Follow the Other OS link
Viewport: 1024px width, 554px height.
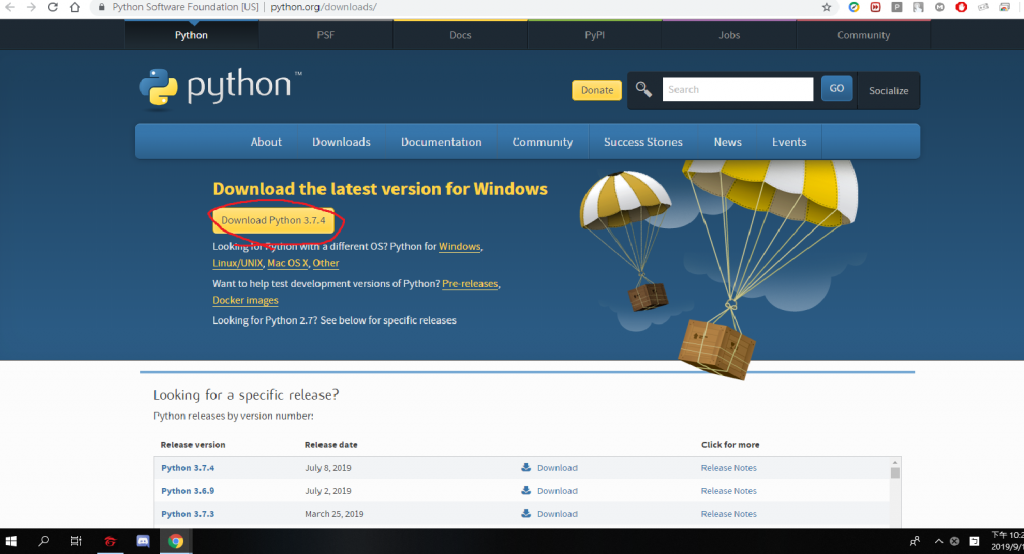tap(326, 263)
